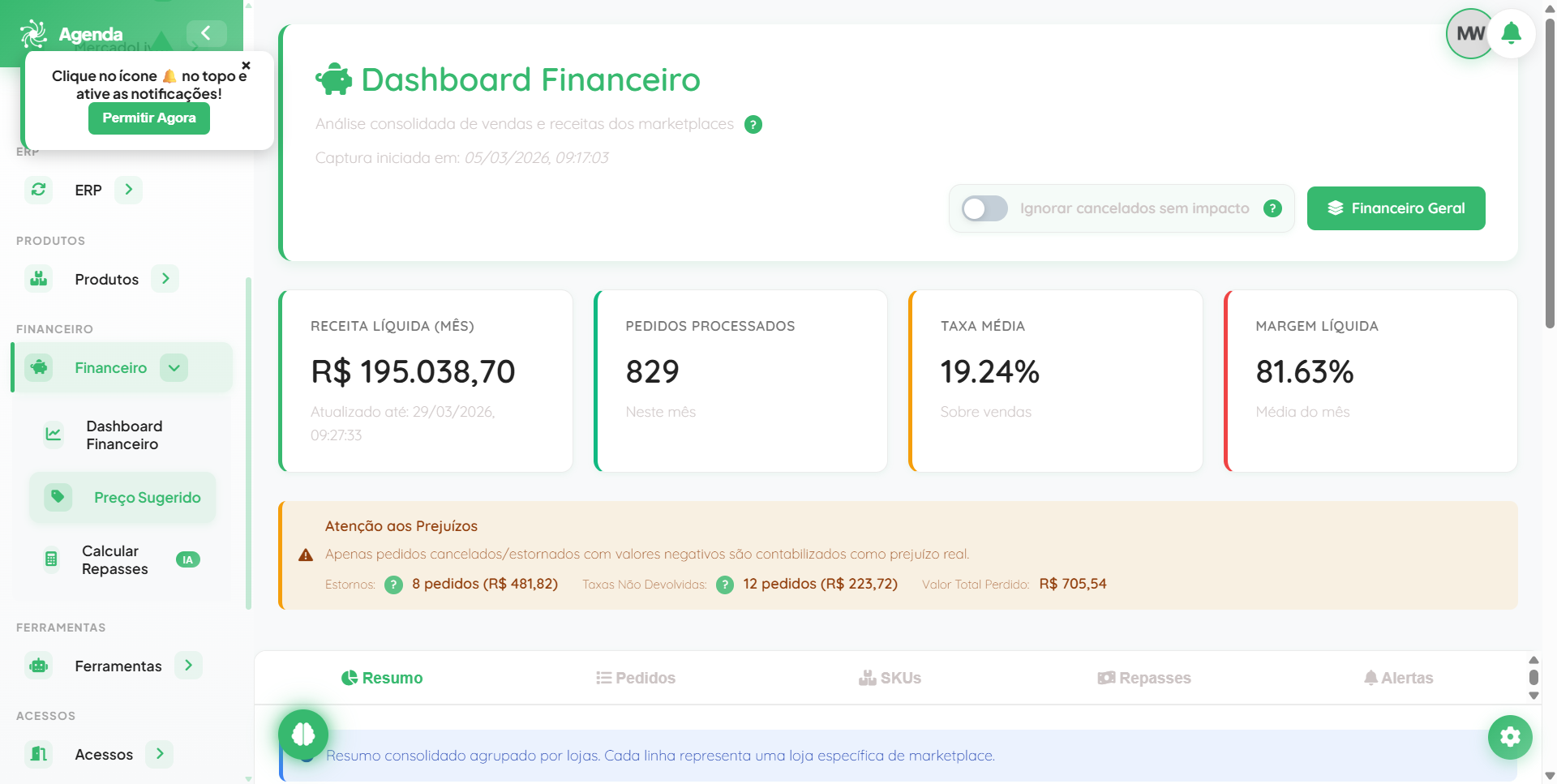1557x784 pixels.
Task: Toggle Ignorar cancelados sem impacto switch
Action: [984, 208]
